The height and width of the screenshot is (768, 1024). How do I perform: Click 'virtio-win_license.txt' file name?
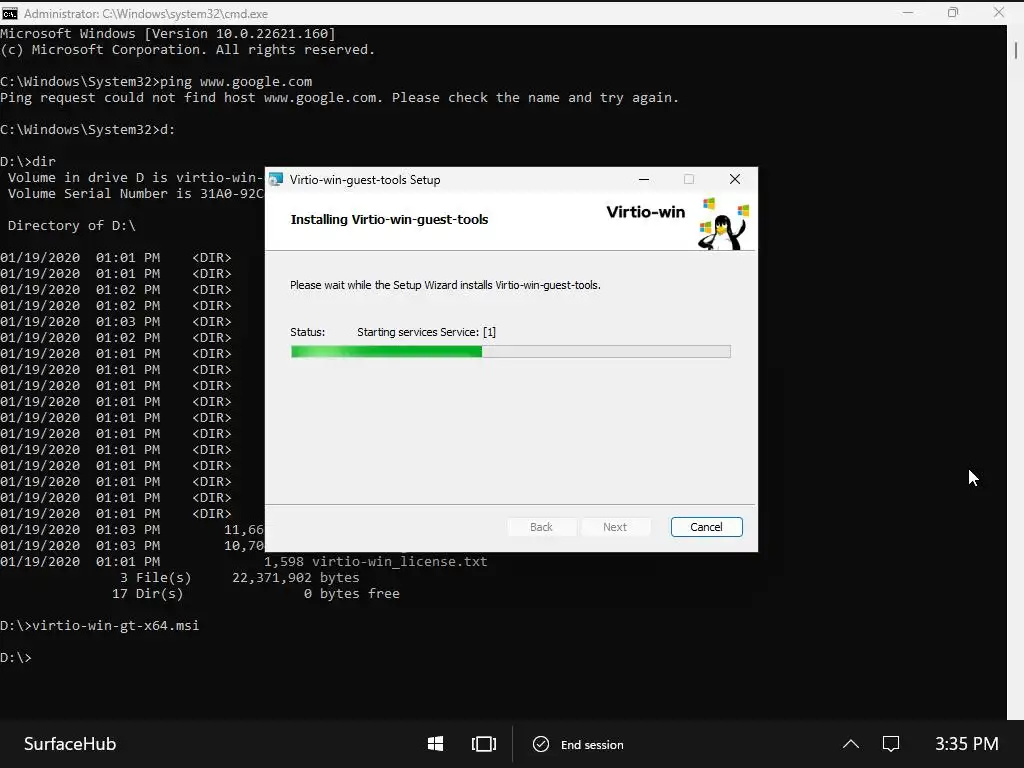pos(400,562)
